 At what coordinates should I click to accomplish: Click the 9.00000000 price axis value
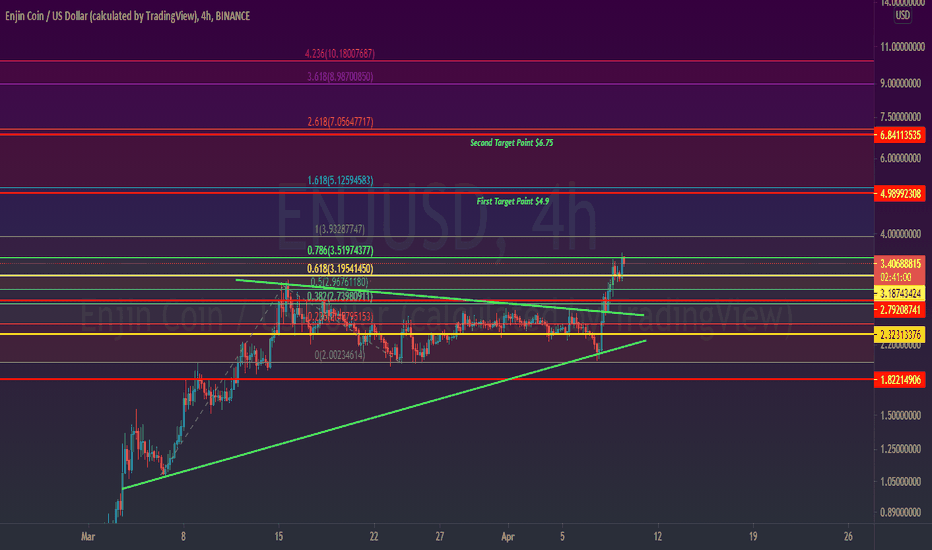(902, 84)
